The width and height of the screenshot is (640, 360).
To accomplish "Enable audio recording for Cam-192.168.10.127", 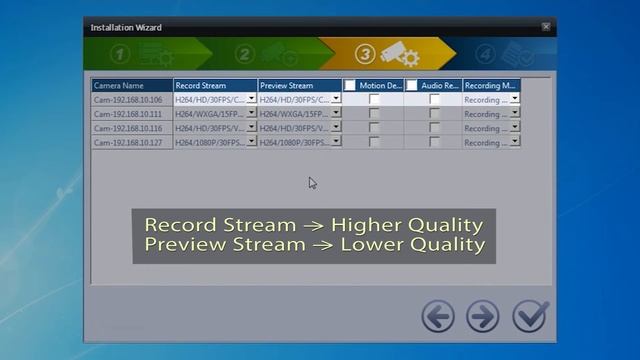I will click(434, 142).
